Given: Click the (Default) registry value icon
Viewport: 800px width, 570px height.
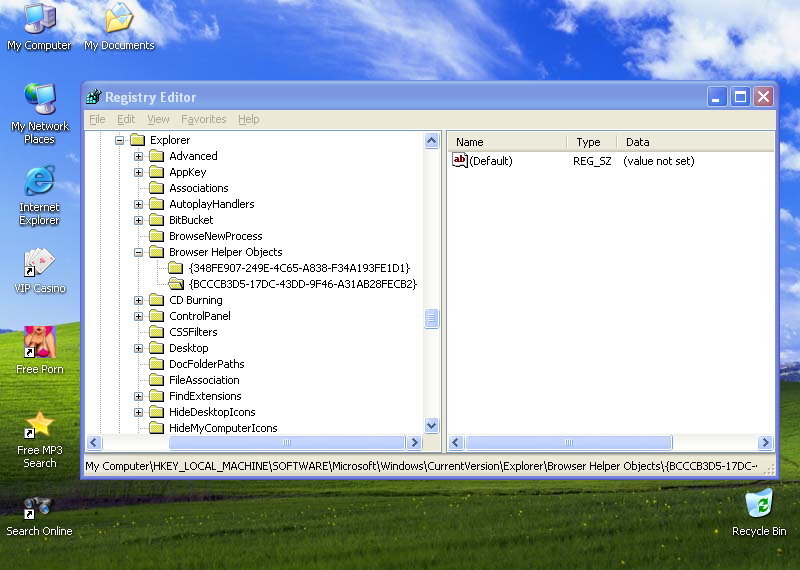Looking at the screenshot, I should click(460, 160).
